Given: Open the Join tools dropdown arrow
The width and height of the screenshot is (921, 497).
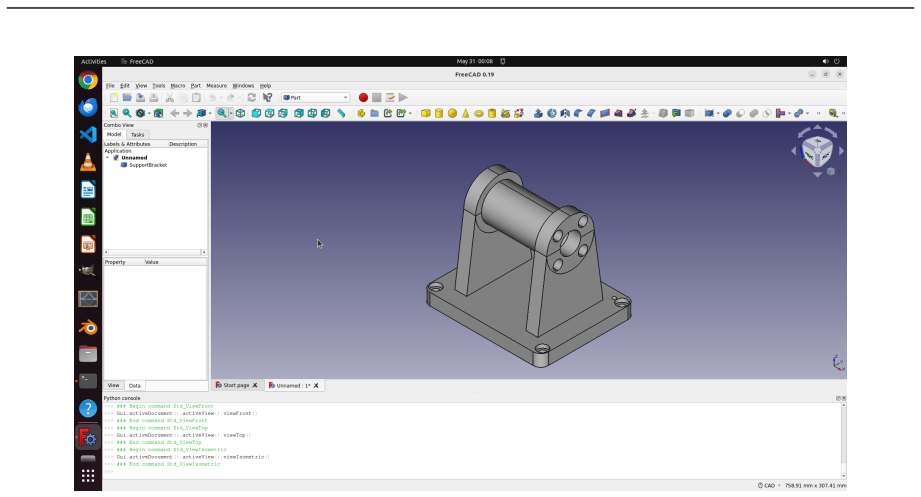Looking at the screenshot, I should click(x=789, y=113).
